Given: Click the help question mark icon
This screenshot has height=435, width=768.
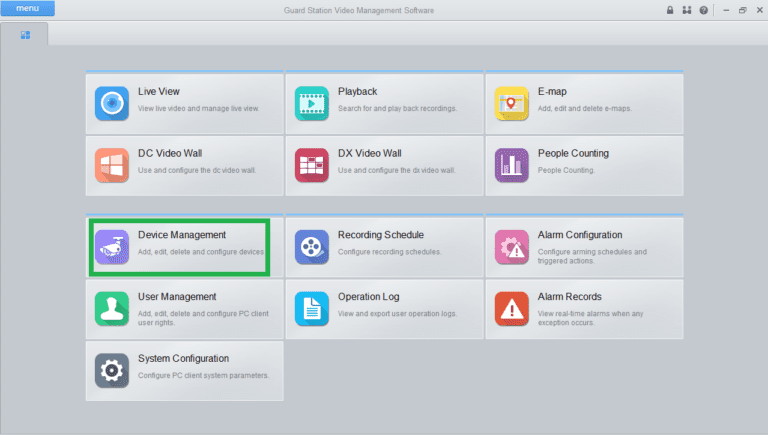Looking at the screenshot, I should coord(704,10).
